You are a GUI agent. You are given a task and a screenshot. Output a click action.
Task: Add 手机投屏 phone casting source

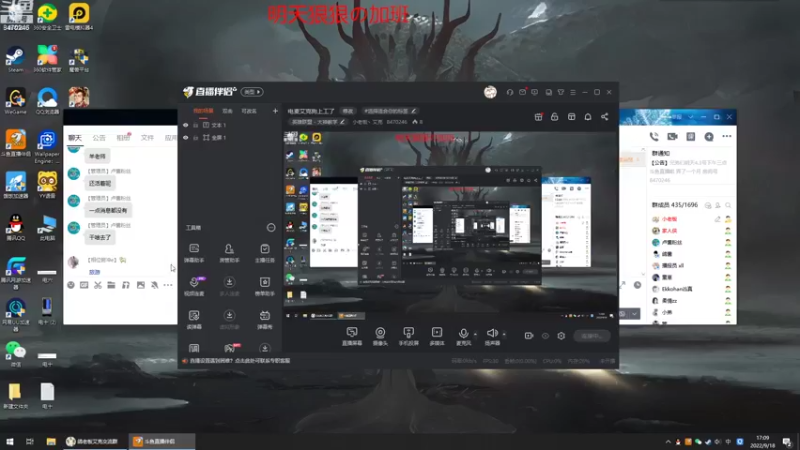[409, 336]
